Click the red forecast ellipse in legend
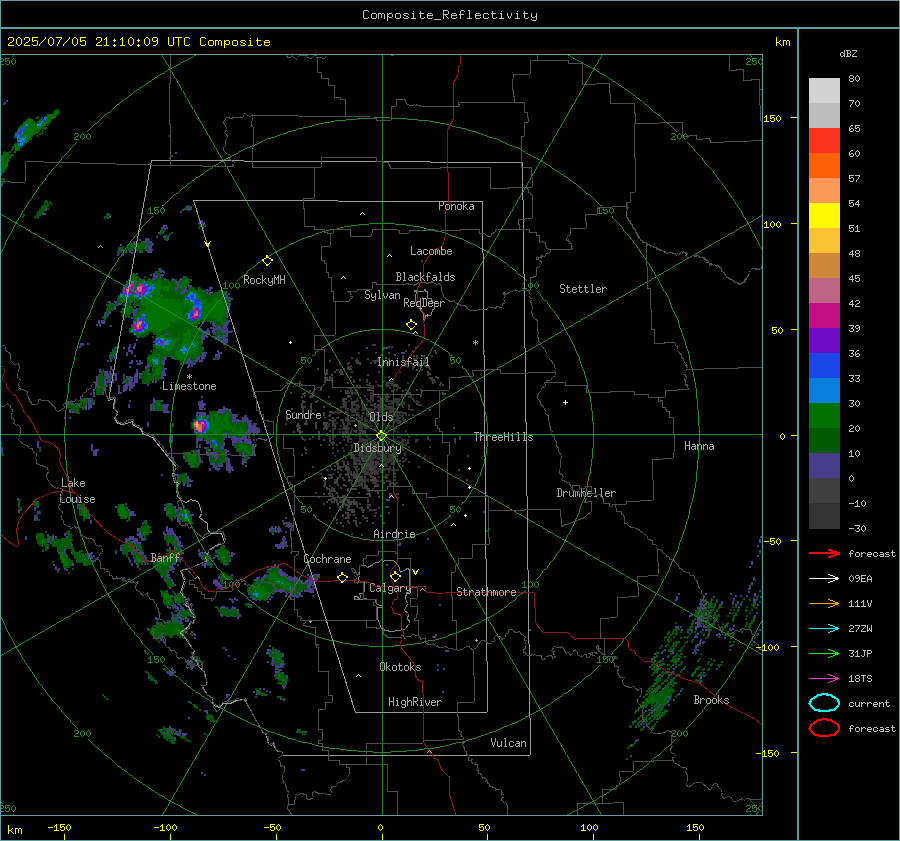The image size is (900, 841). [824, 728]
